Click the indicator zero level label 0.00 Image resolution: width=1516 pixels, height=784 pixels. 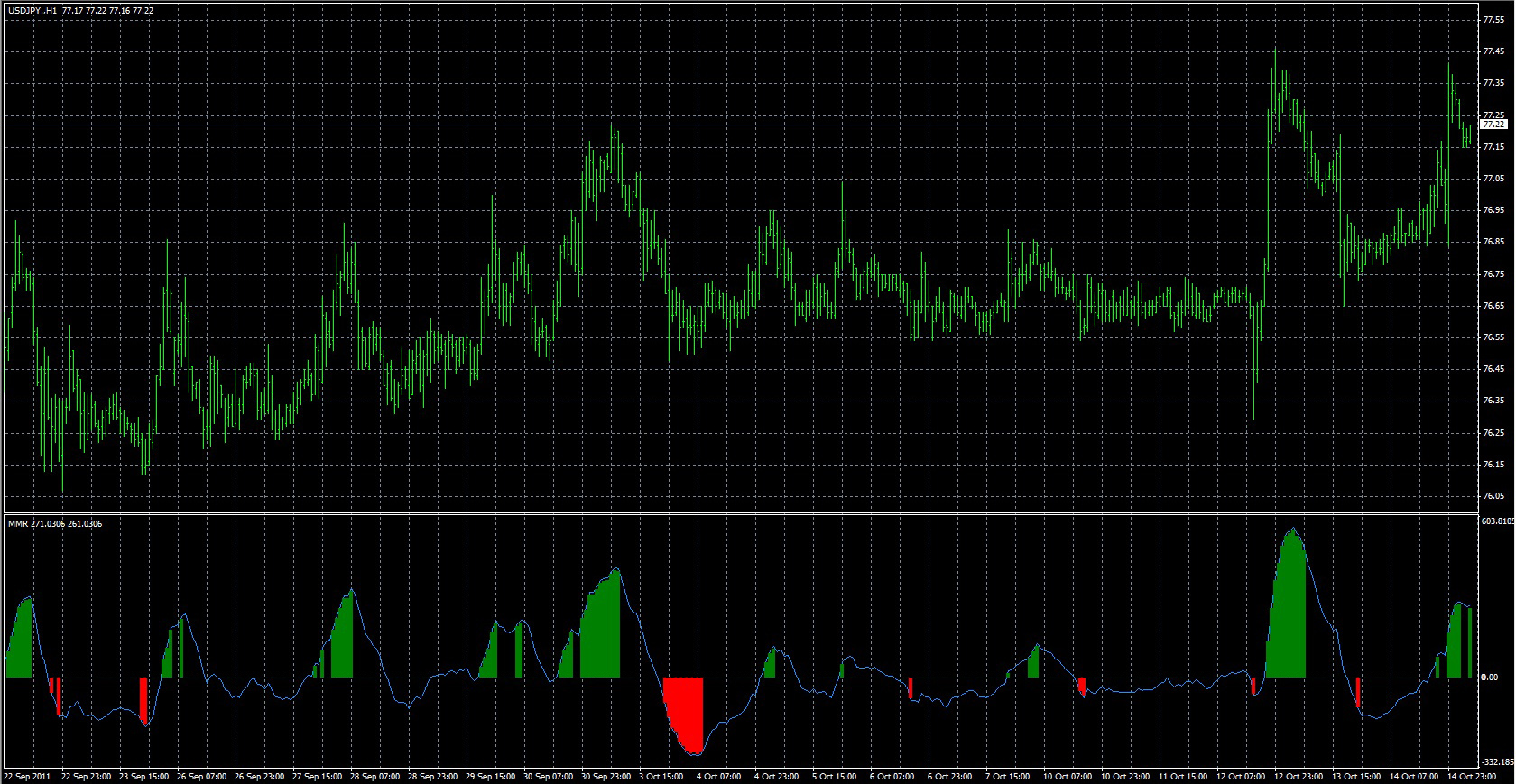coord(1490,678)
